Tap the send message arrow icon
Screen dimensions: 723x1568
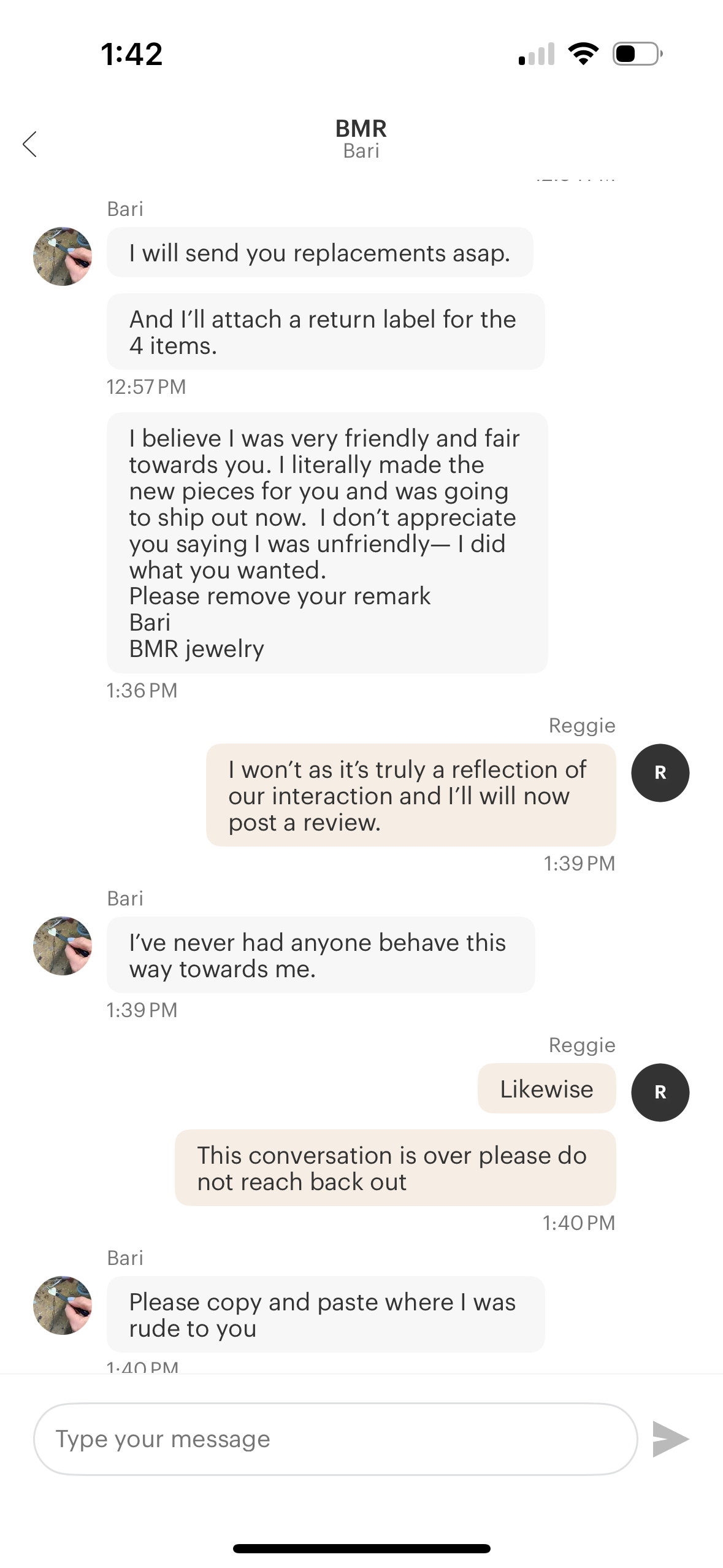670,1439
